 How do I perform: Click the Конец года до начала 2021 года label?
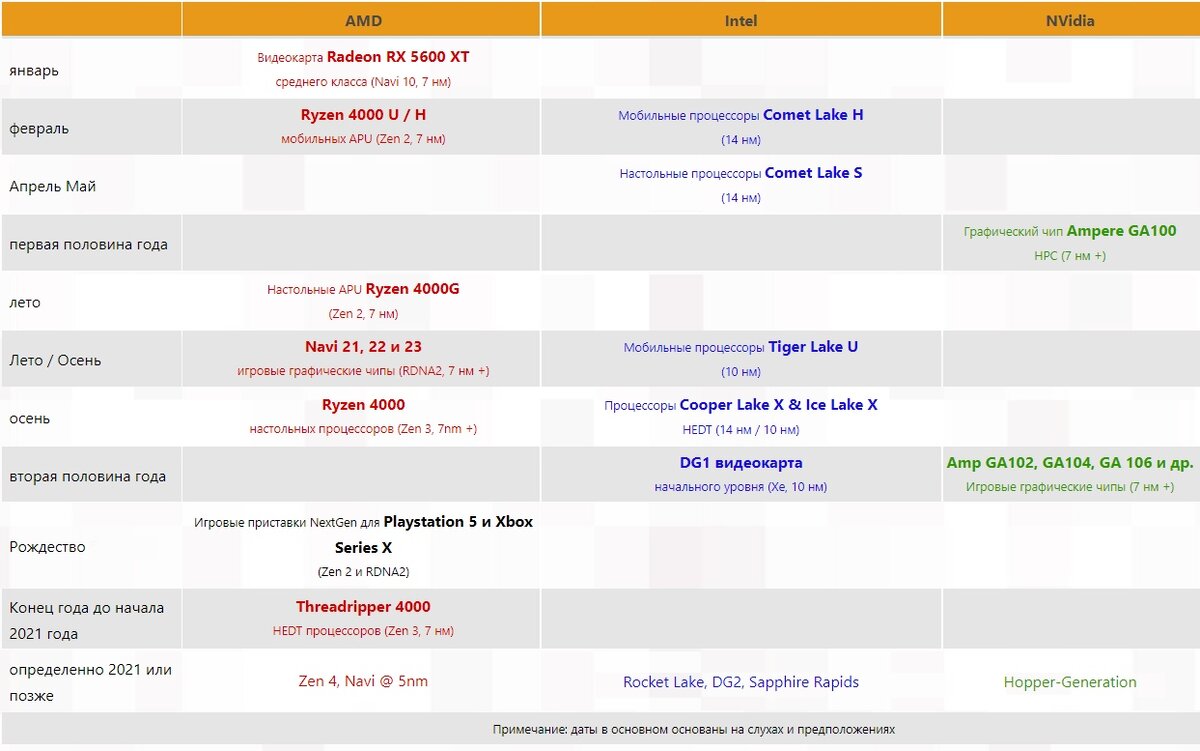[86, 620]
